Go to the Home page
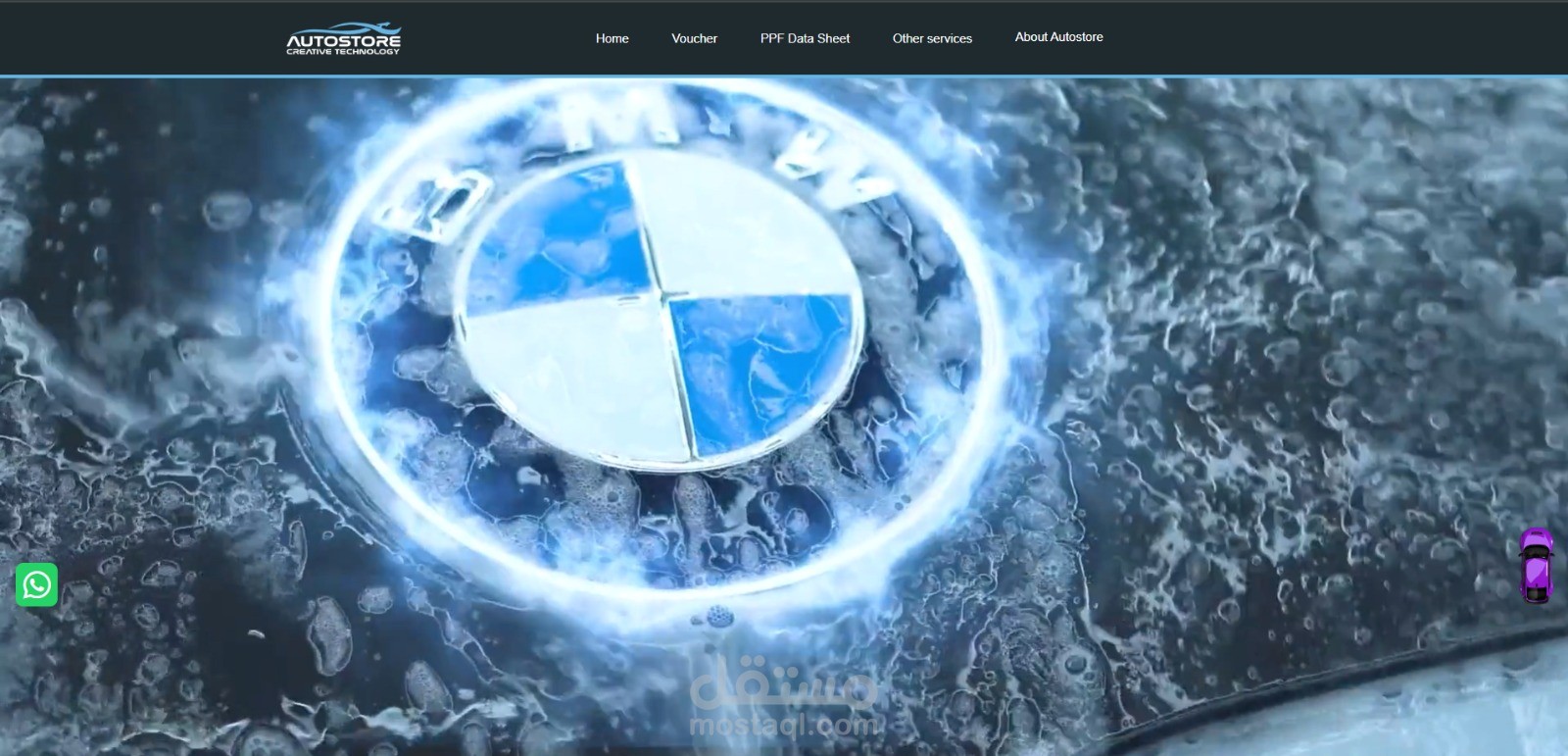The image size is (1568, 756). tap(612, 38)
